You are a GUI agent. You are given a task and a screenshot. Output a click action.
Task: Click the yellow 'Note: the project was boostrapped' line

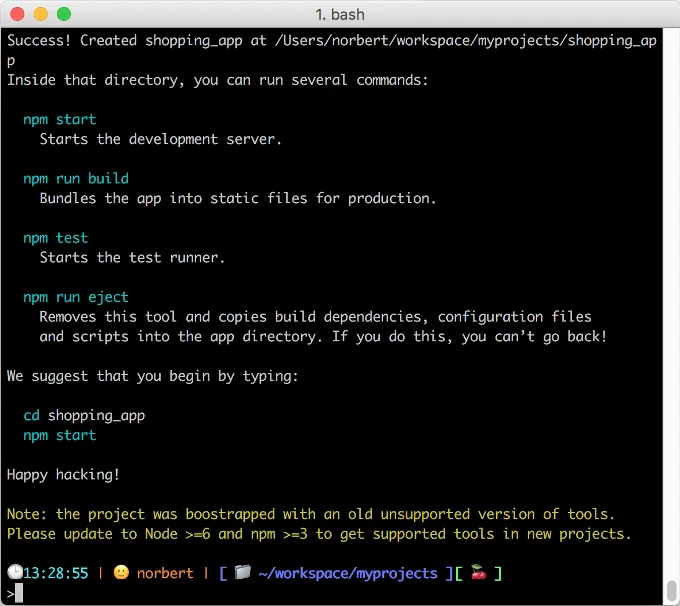point(311,514)
